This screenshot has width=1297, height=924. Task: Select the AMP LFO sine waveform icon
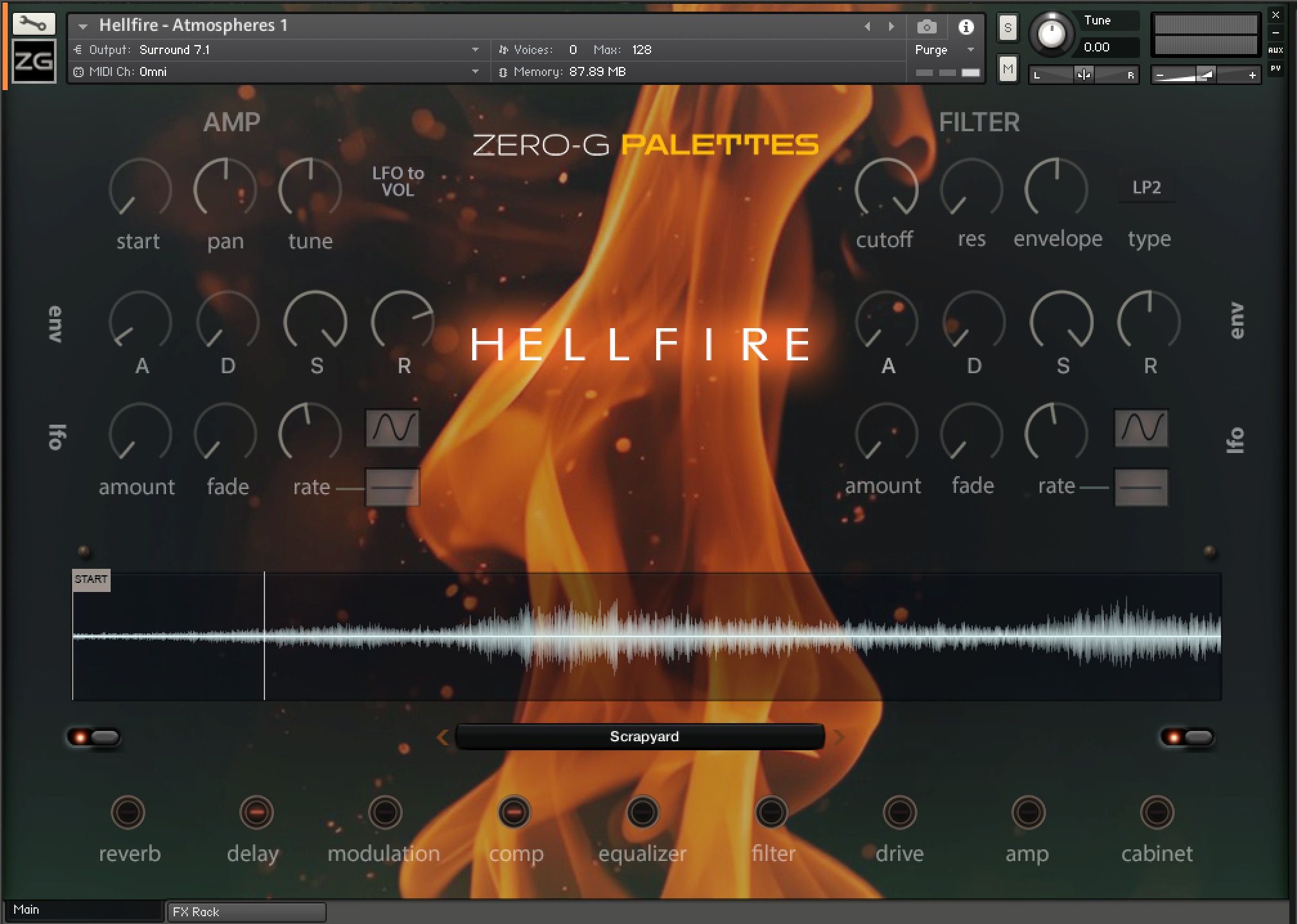[x=392, y=428]
